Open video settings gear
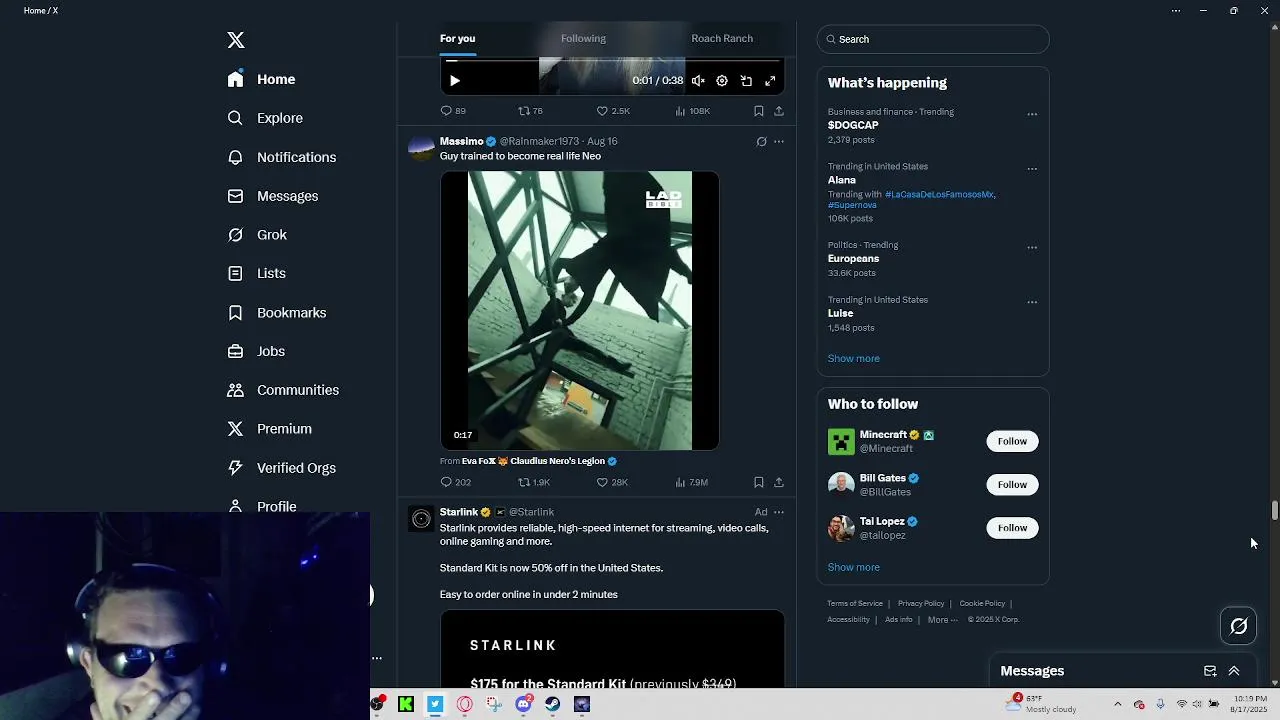1280x720 pixels. [722, 81]
